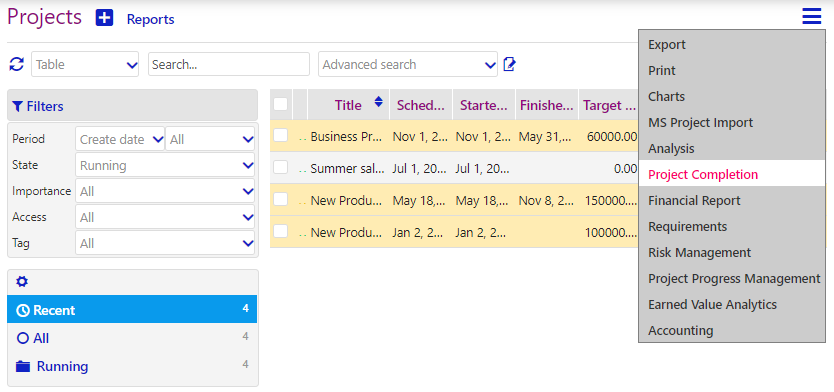
Task: Open the Access dropdown
Action: (x=165, y=217)
